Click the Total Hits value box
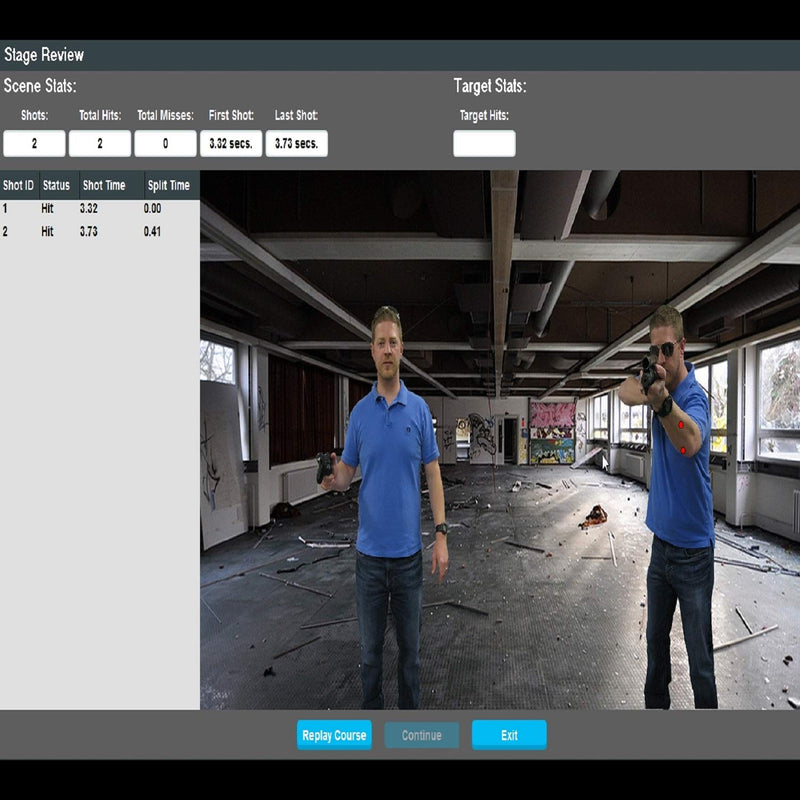This screenshot has width=800, height=800. 100,144
